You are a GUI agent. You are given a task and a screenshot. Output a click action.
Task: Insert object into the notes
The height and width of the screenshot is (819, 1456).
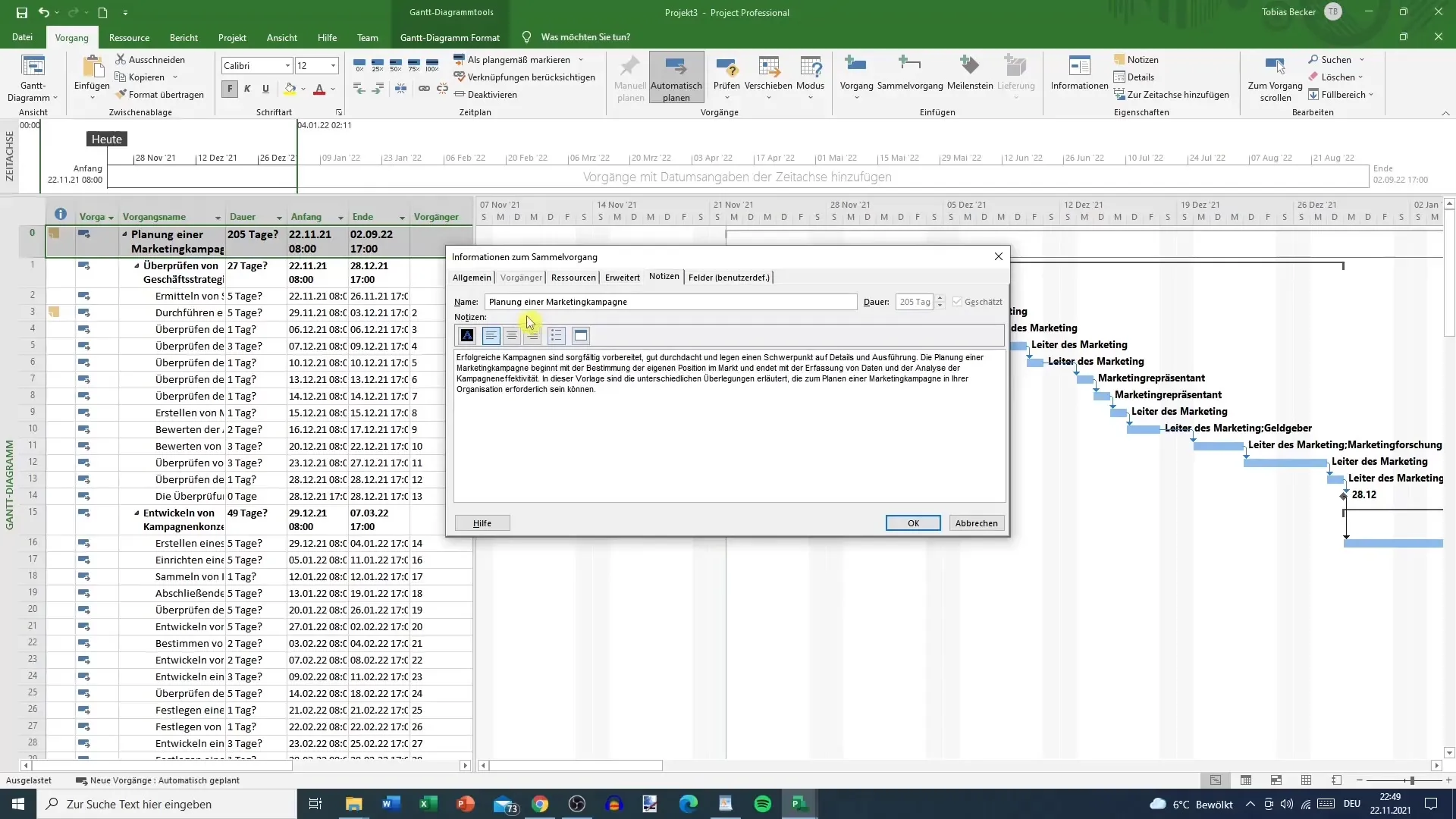tap(581, 335)
